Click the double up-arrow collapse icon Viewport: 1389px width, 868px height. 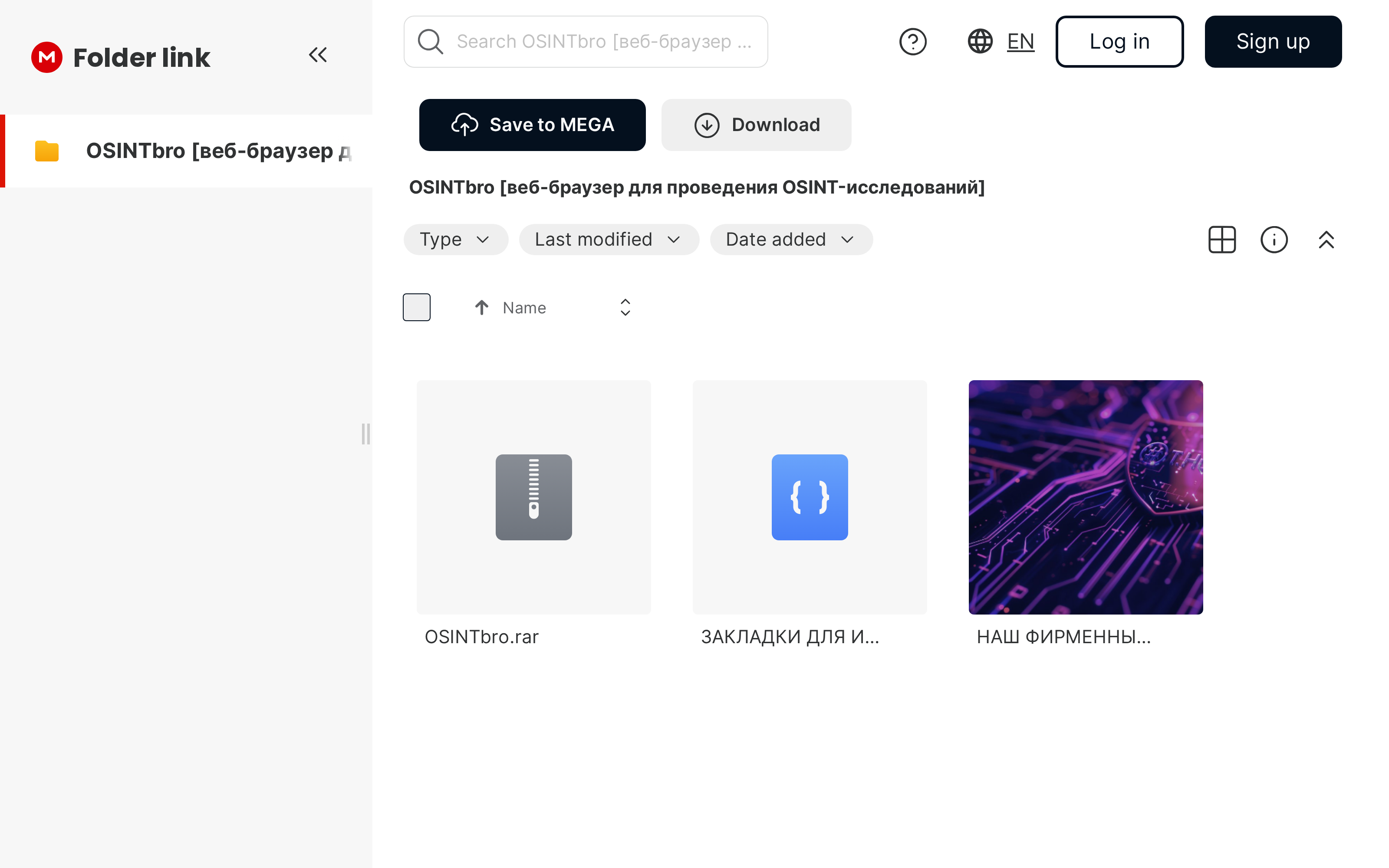(1326, 240)
